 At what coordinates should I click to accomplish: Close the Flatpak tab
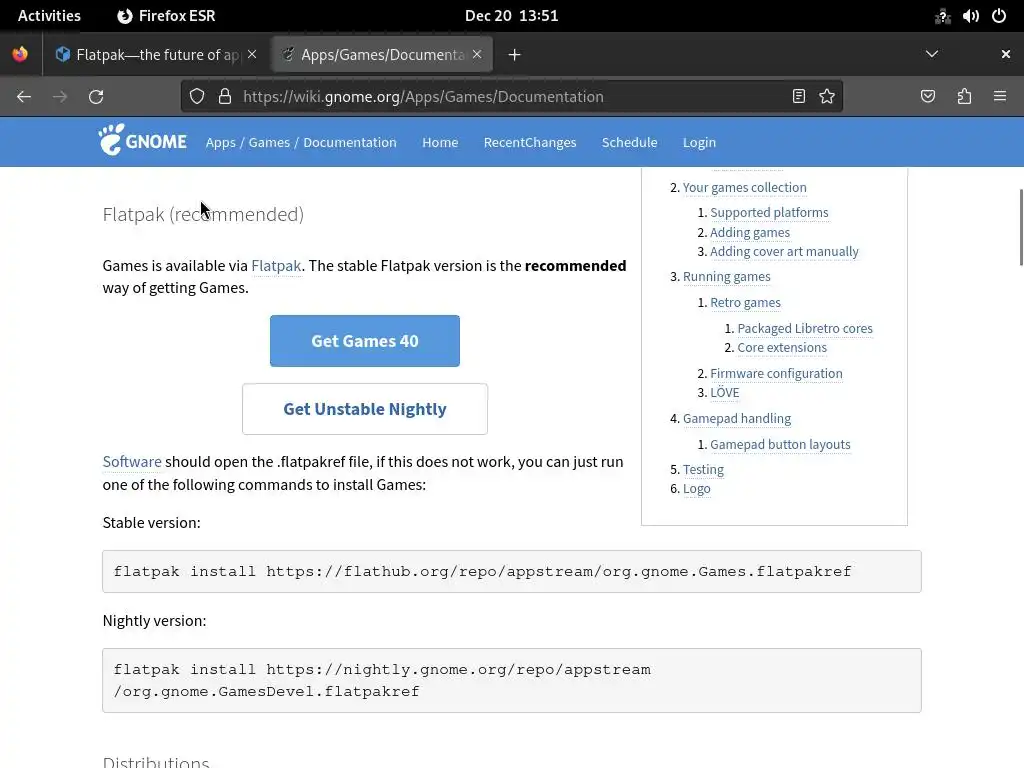click(252, 54)
